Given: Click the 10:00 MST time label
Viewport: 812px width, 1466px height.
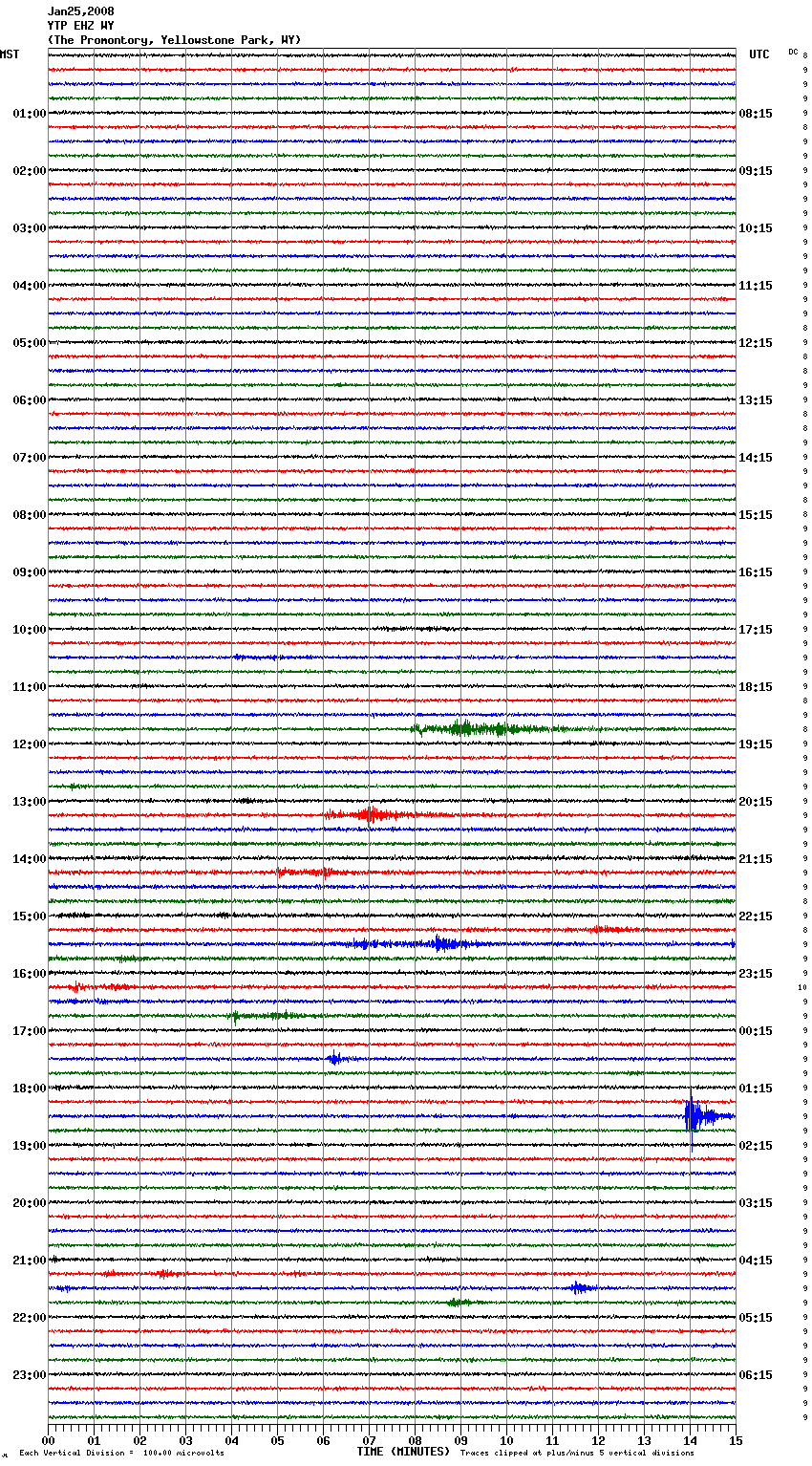Looking at the screenshot, I should click(x=30, y=630).
